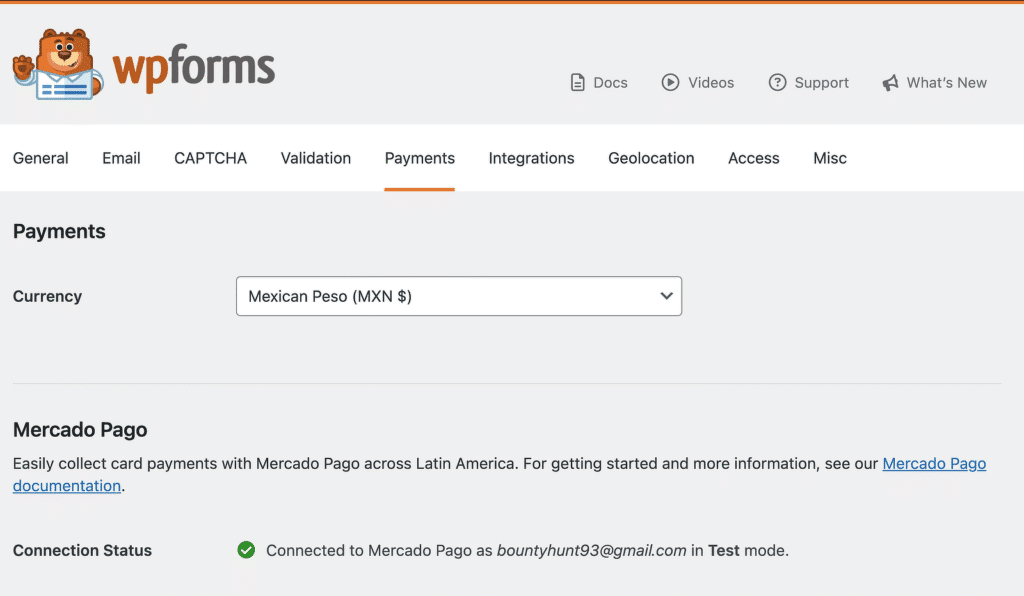Open the Integrations tab
The image size is (1024, 596).
pos(532,158)
